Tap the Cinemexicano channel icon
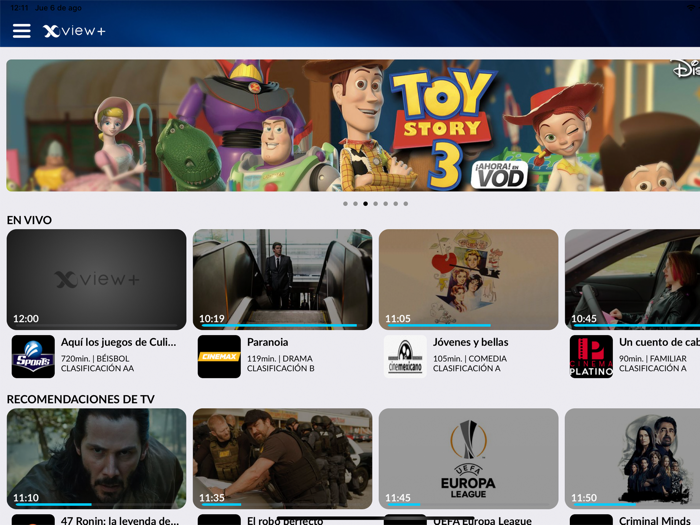 point(405,357)
